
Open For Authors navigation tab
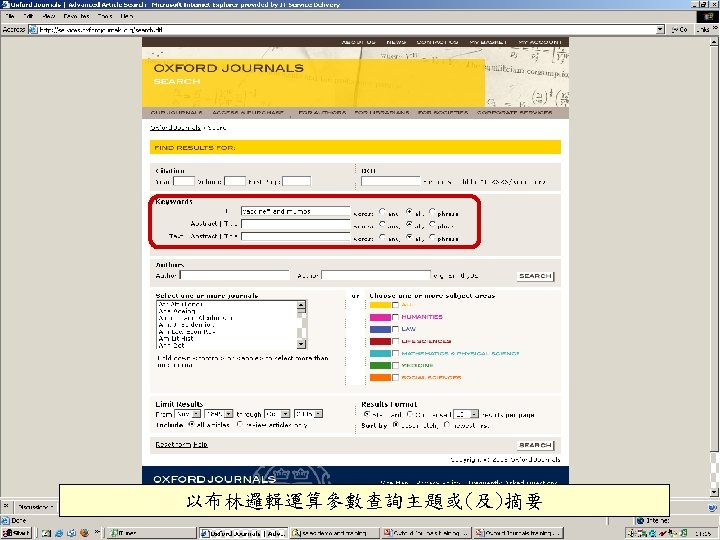(x=322, y=112)
